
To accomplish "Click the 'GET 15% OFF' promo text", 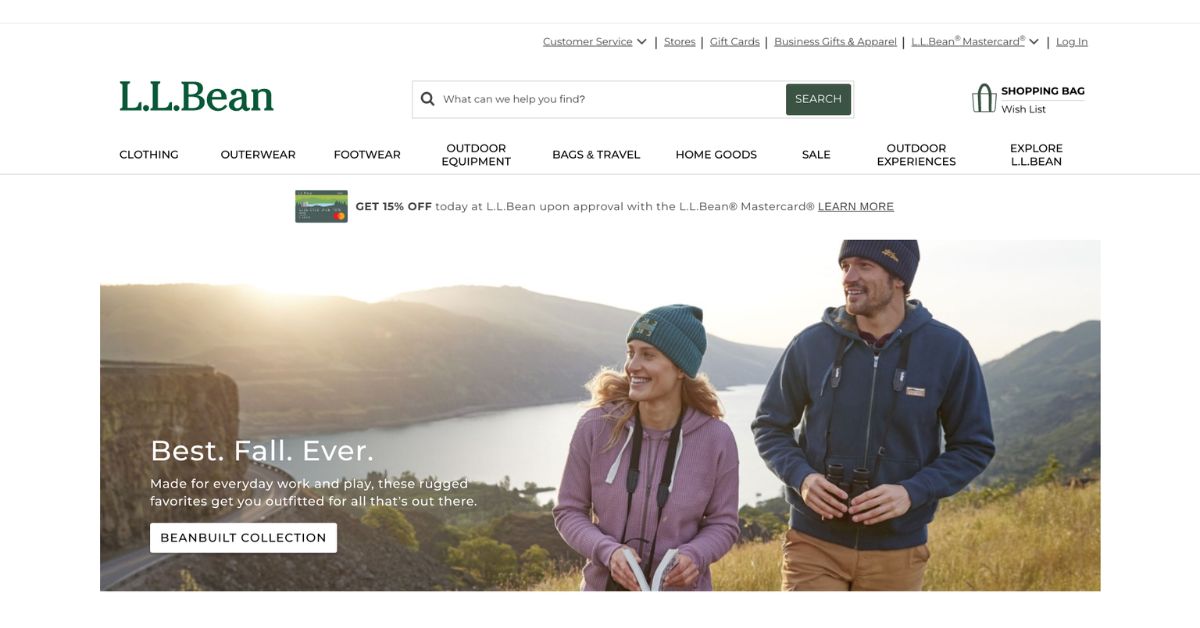I will tap(394, 207).
